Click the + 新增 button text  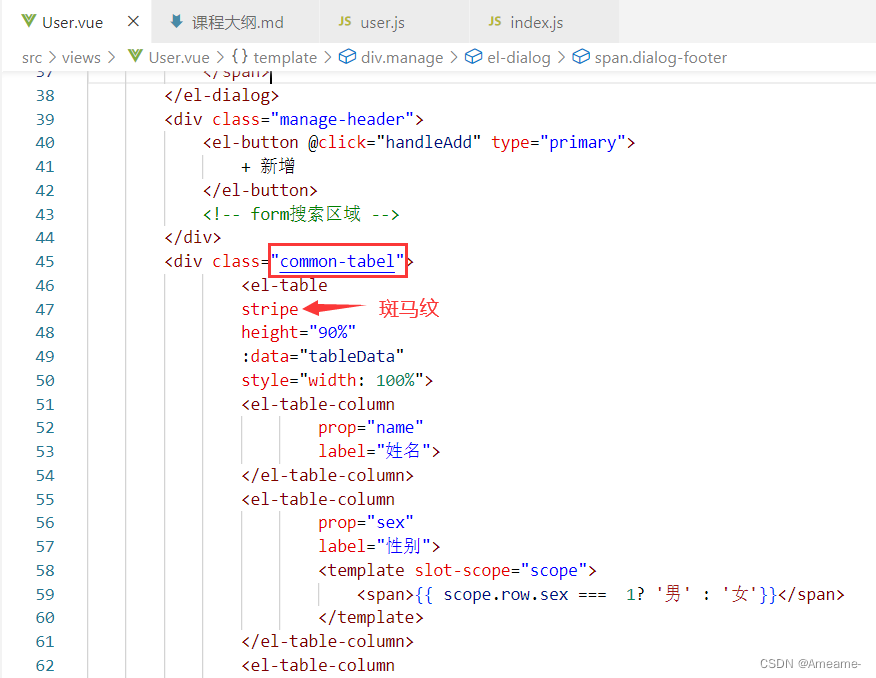coord(268,166)
